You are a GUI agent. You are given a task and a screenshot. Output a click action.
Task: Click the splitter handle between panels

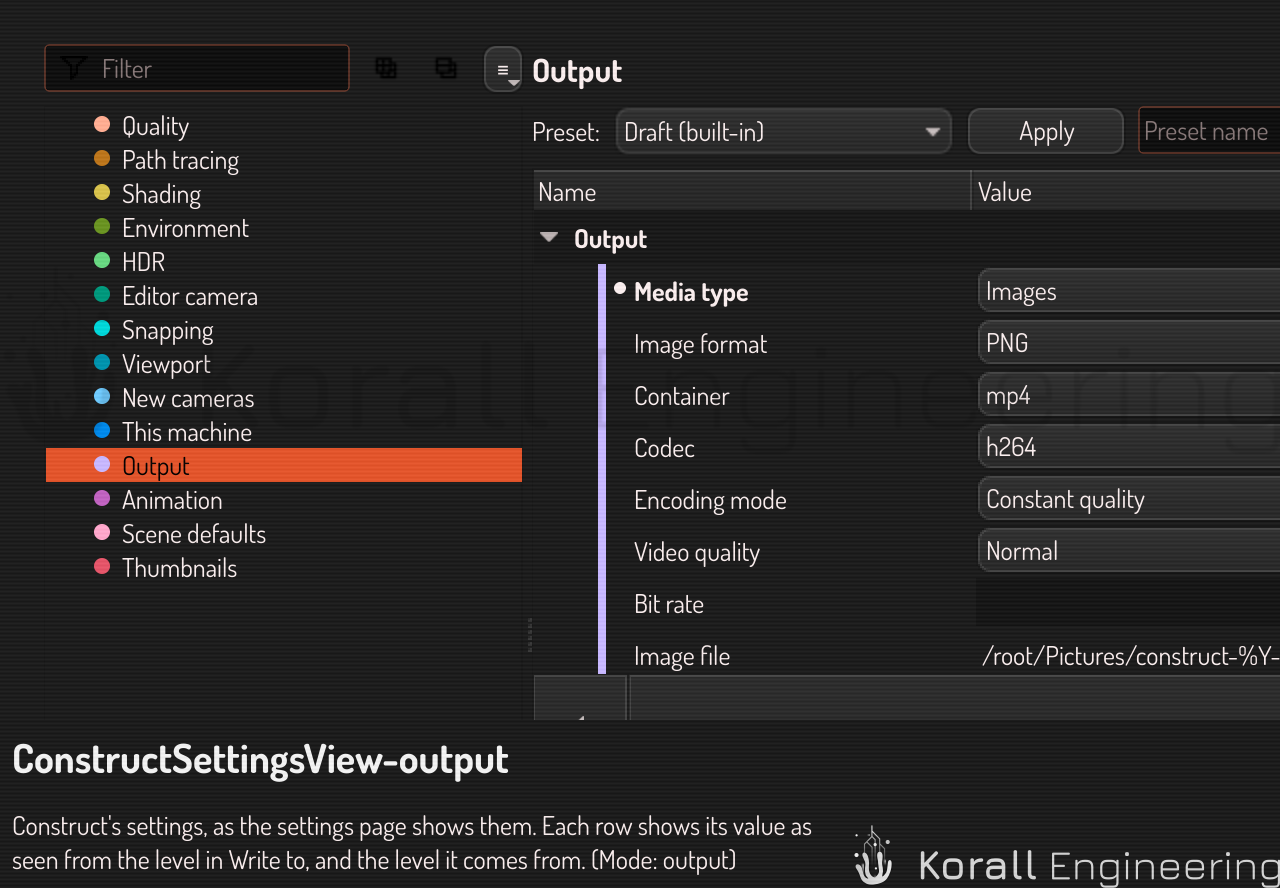pos(529,635)
